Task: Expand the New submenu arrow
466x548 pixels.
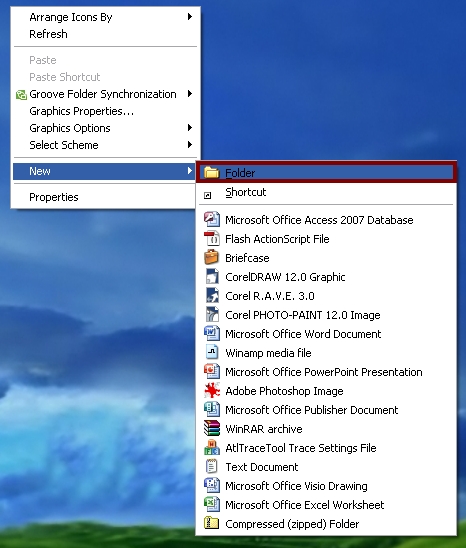Action: 190,171
